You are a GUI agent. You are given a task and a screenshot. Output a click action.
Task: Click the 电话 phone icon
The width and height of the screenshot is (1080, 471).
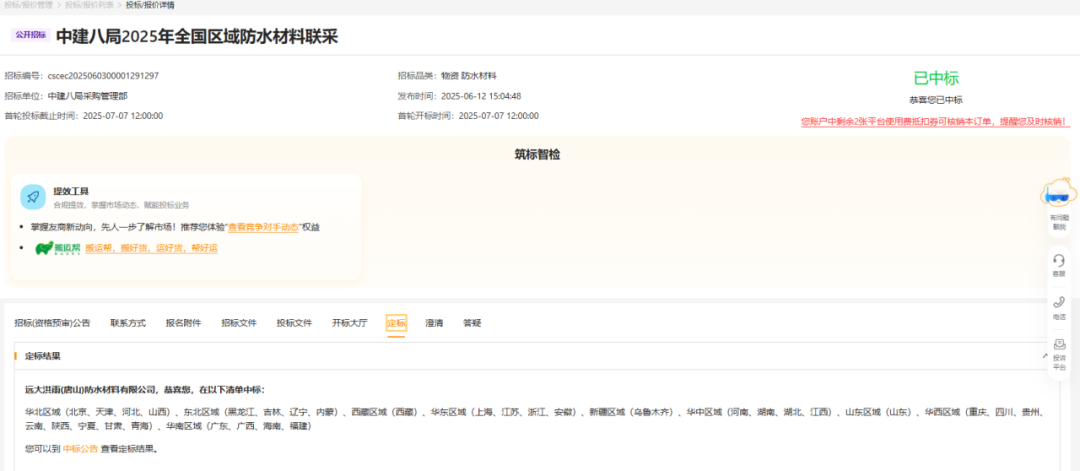click(1059, 302)
